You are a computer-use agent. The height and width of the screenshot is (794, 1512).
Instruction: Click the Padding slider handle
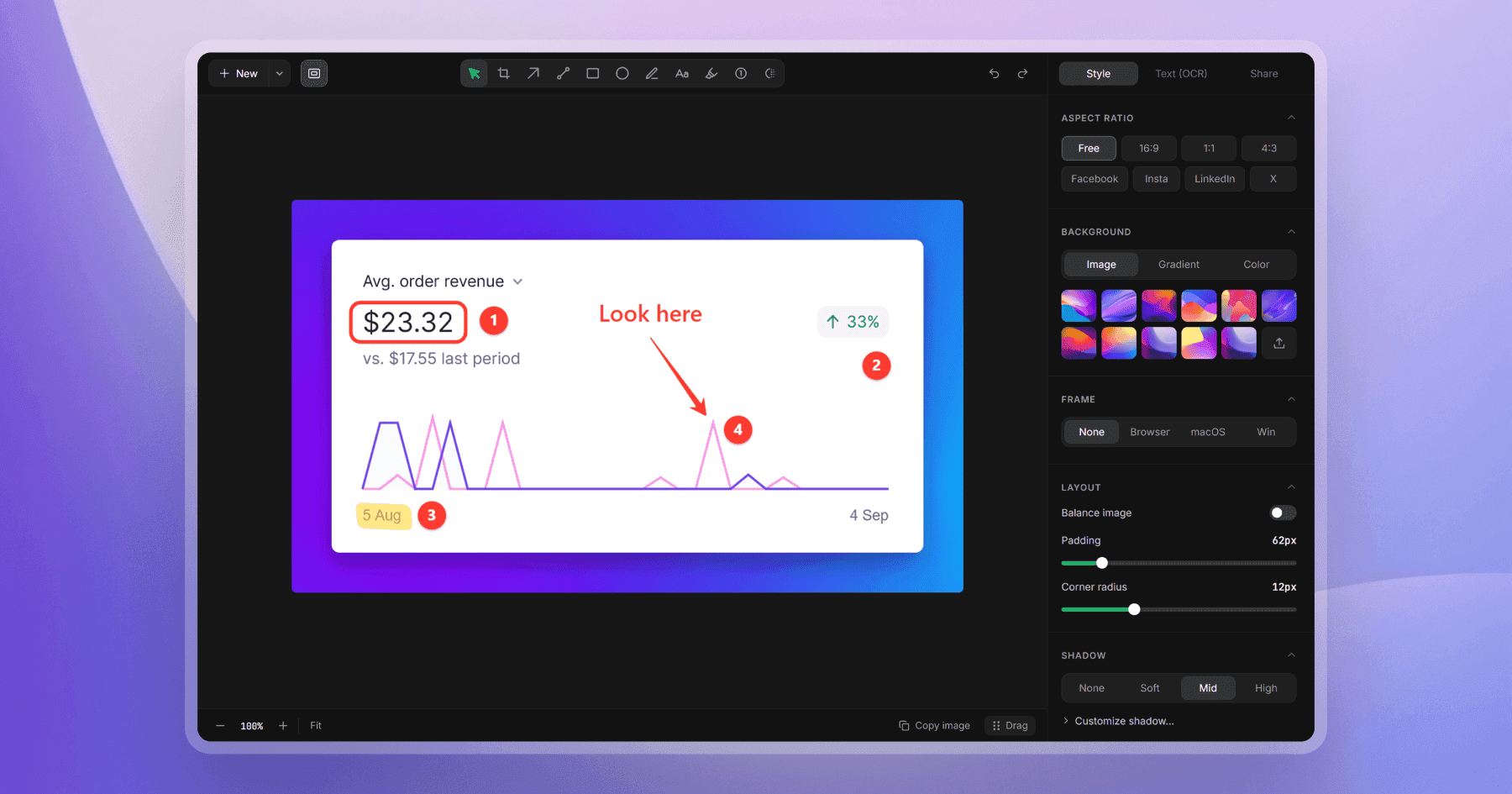(1102, 563)
